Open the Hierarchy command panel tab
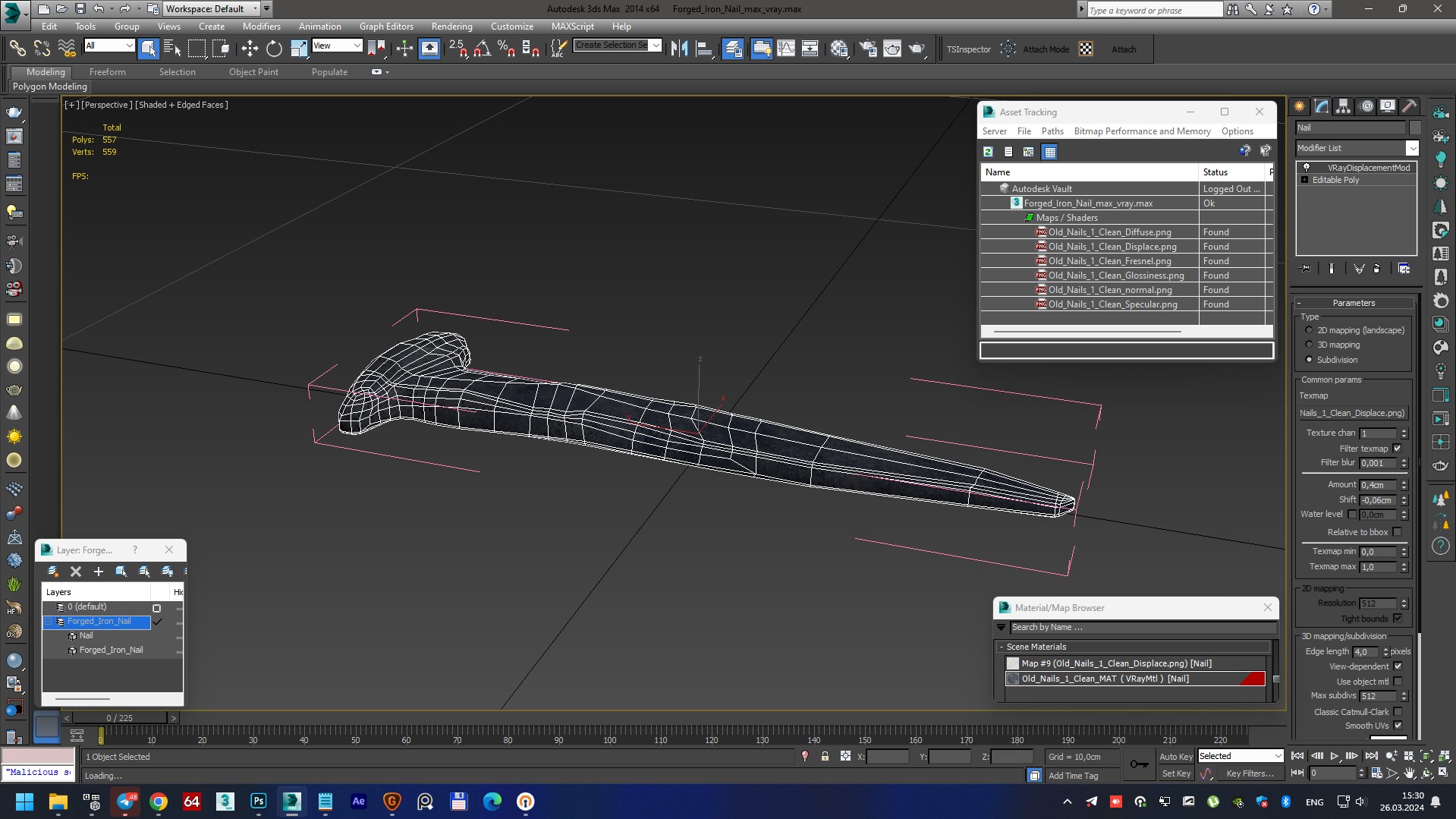This screenshot has width=1456, height=819. (x=1344, y=106)
